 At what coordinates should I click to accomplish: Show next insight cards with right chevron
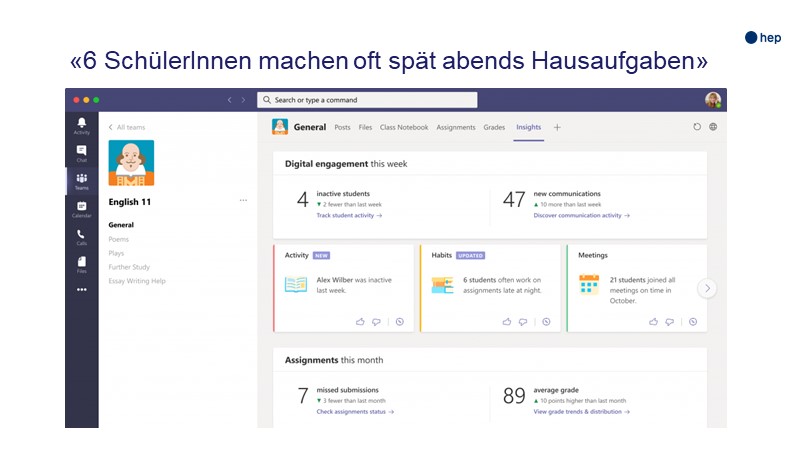pyautogui.click(x=707, y=288)
